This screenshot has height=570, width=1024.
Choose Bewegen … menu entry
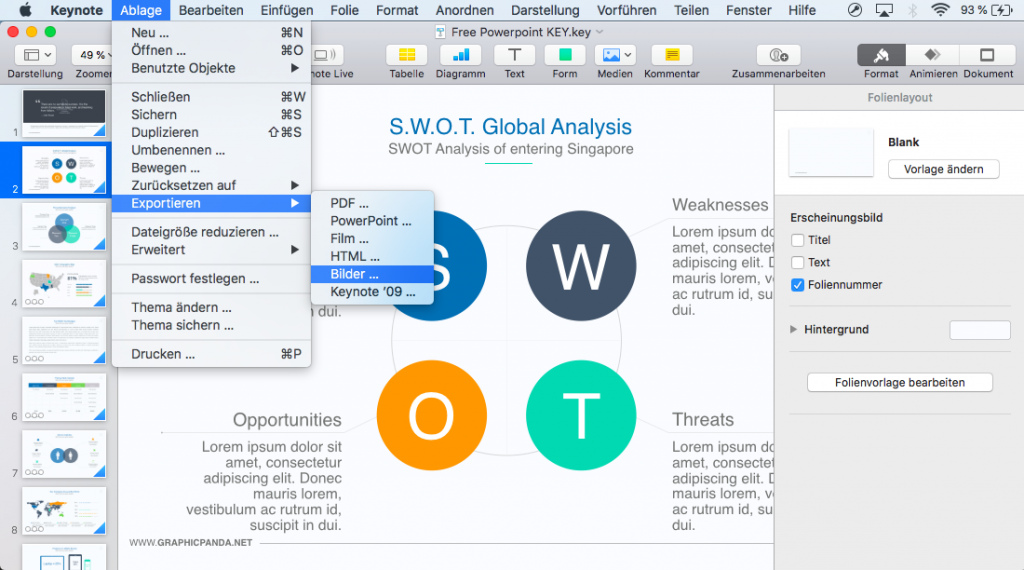pos(212,168)
